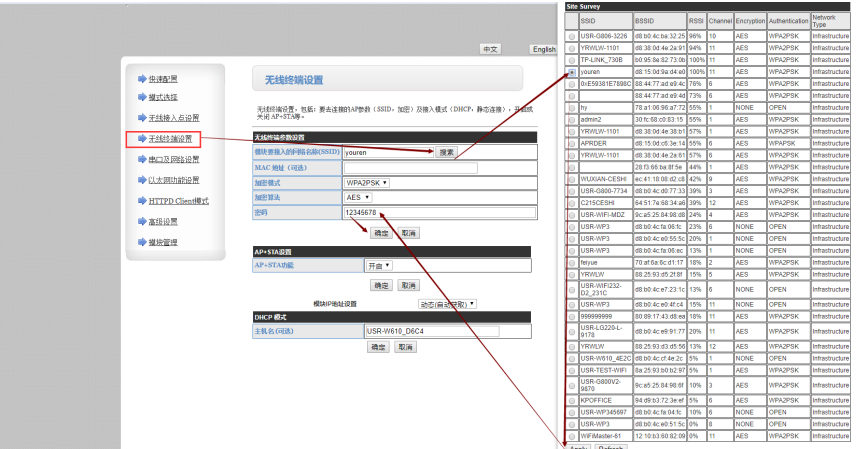Image resolution: width=856 pixels, height=449 pixels.
Task: Click the arrow icon beside 以太网功能设置
Action: coord(141,180)
